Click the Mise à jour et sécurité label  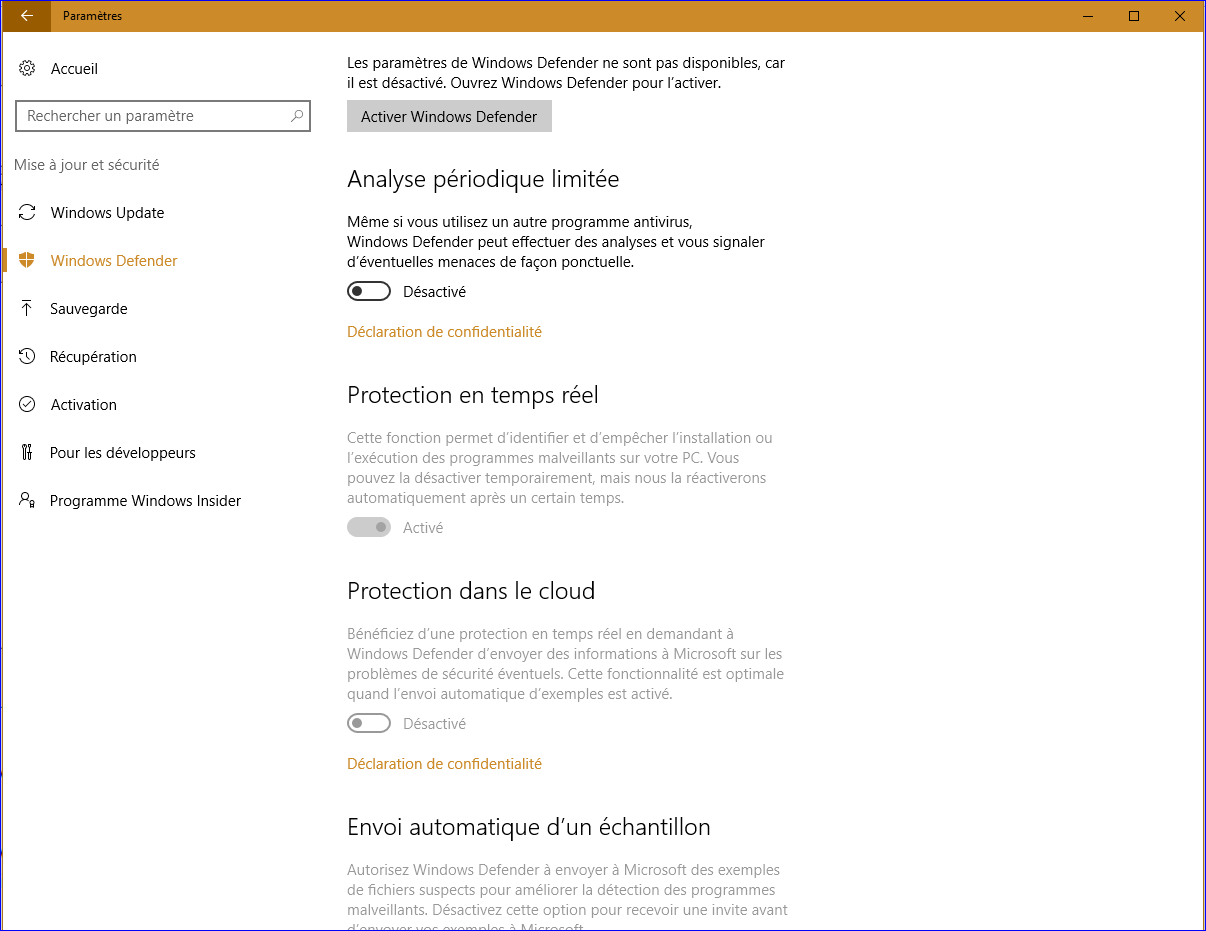87,165
